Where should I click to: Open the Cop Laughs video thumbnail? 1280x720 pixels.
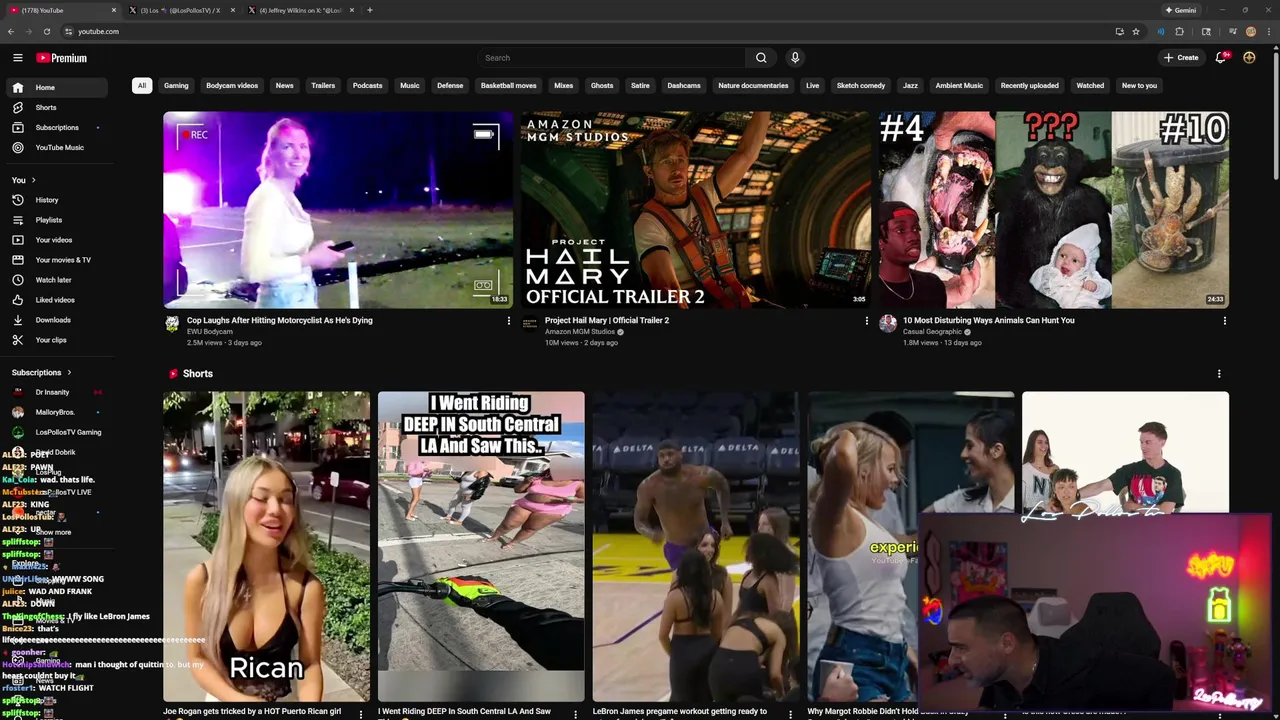338,210
